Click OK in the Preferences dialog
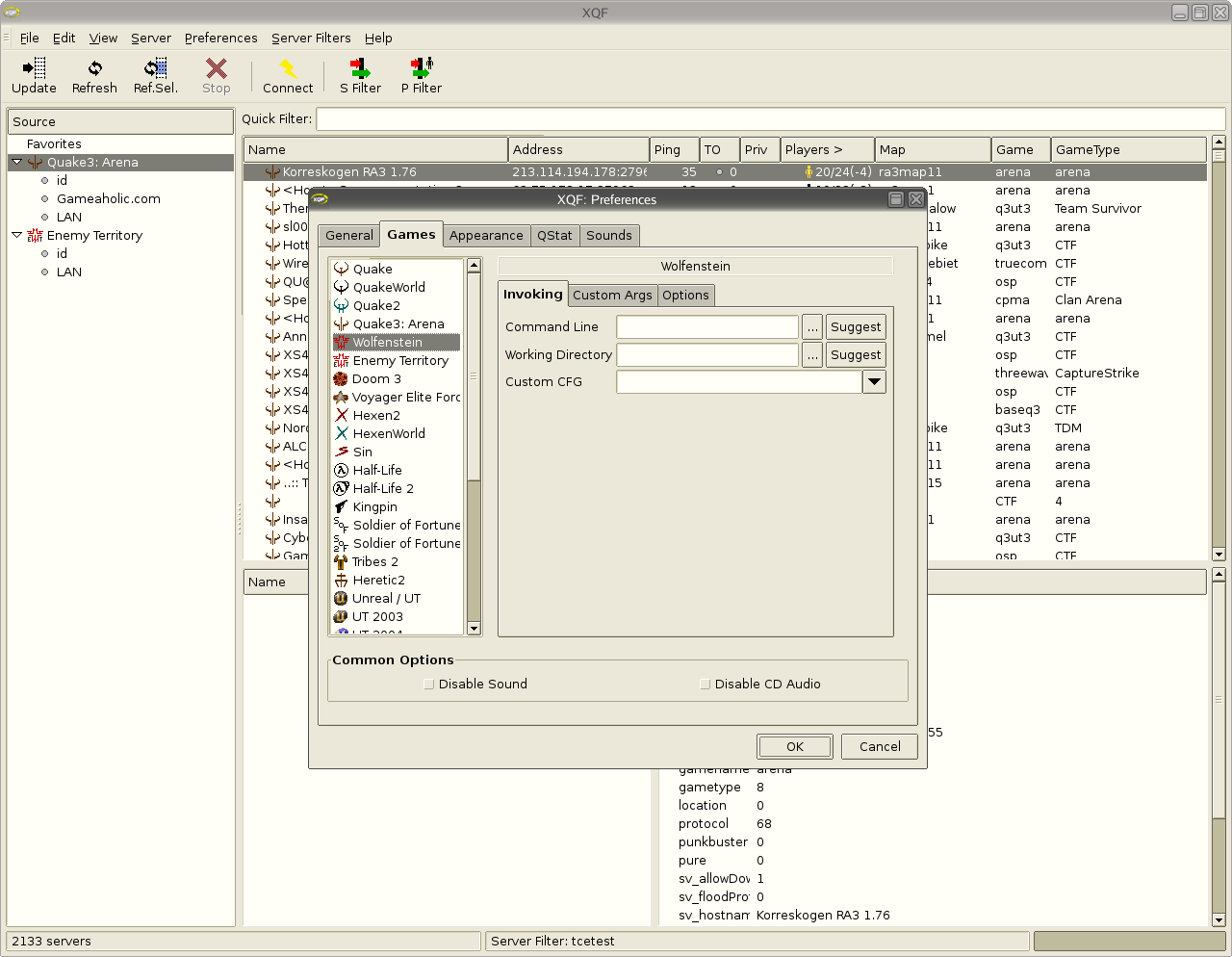The image size is (1232, 957). pyautogui.click(x=795, y=746)
